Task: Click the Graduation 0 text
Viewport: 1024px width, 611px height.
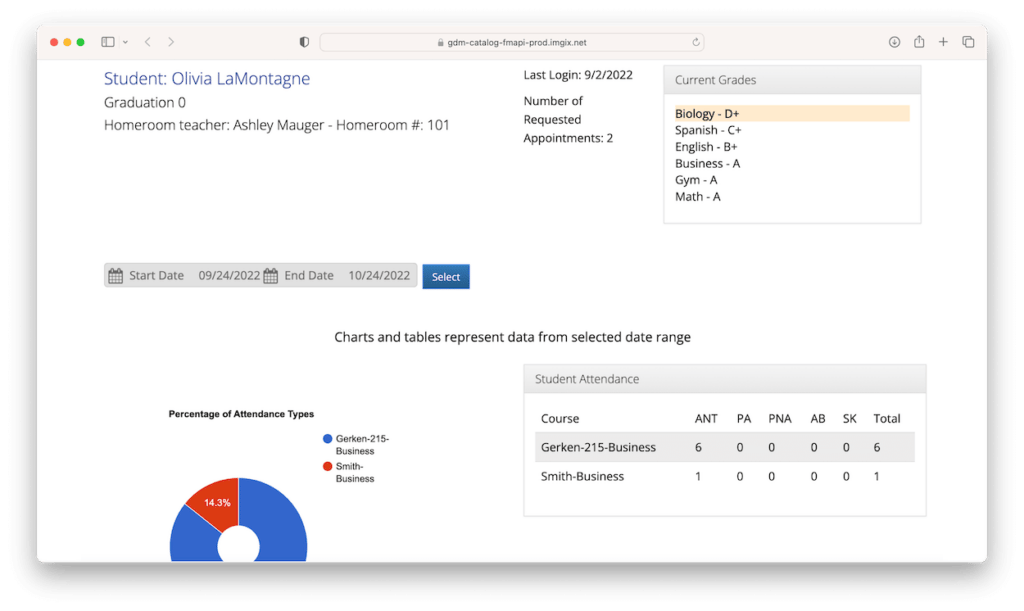Action: (x=145, y=102)
